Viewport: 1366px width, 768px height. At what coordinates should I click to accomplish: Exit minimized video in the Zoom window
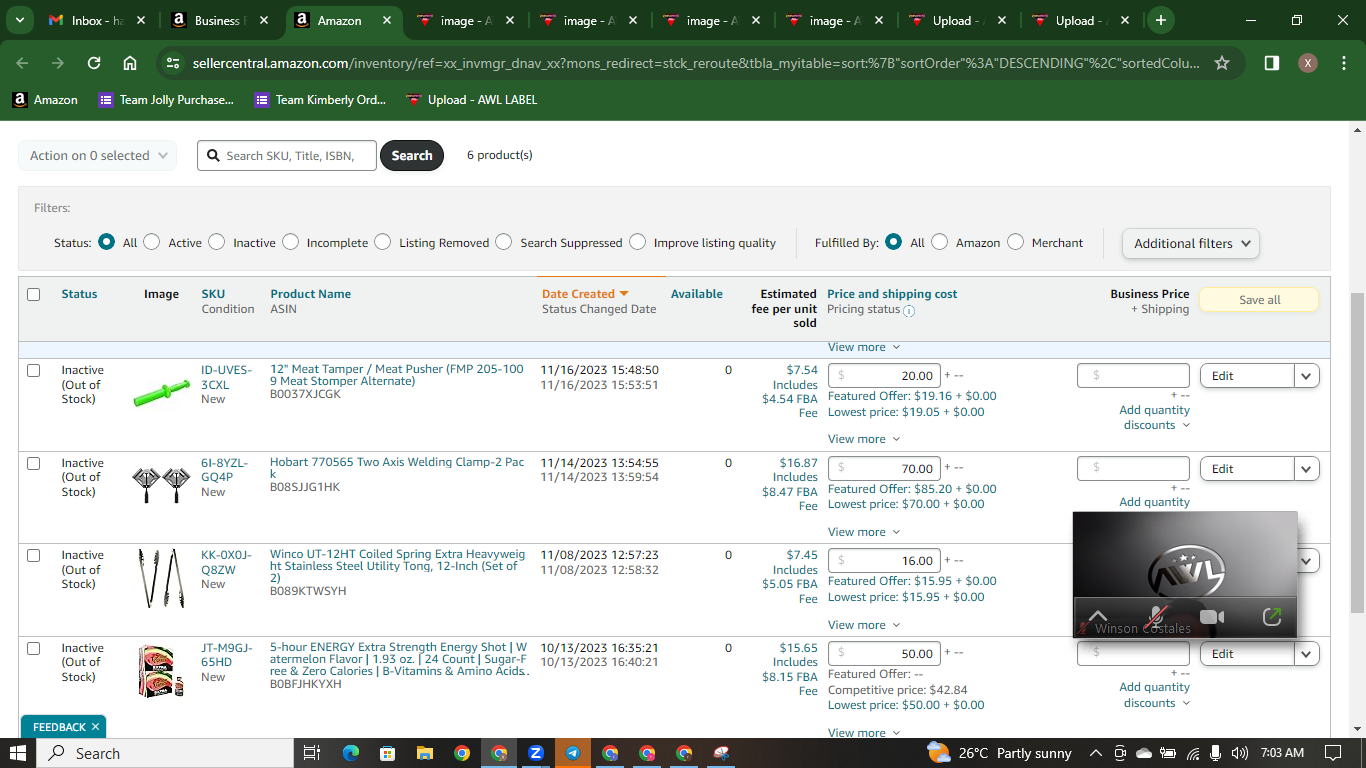click(1272, 617)
